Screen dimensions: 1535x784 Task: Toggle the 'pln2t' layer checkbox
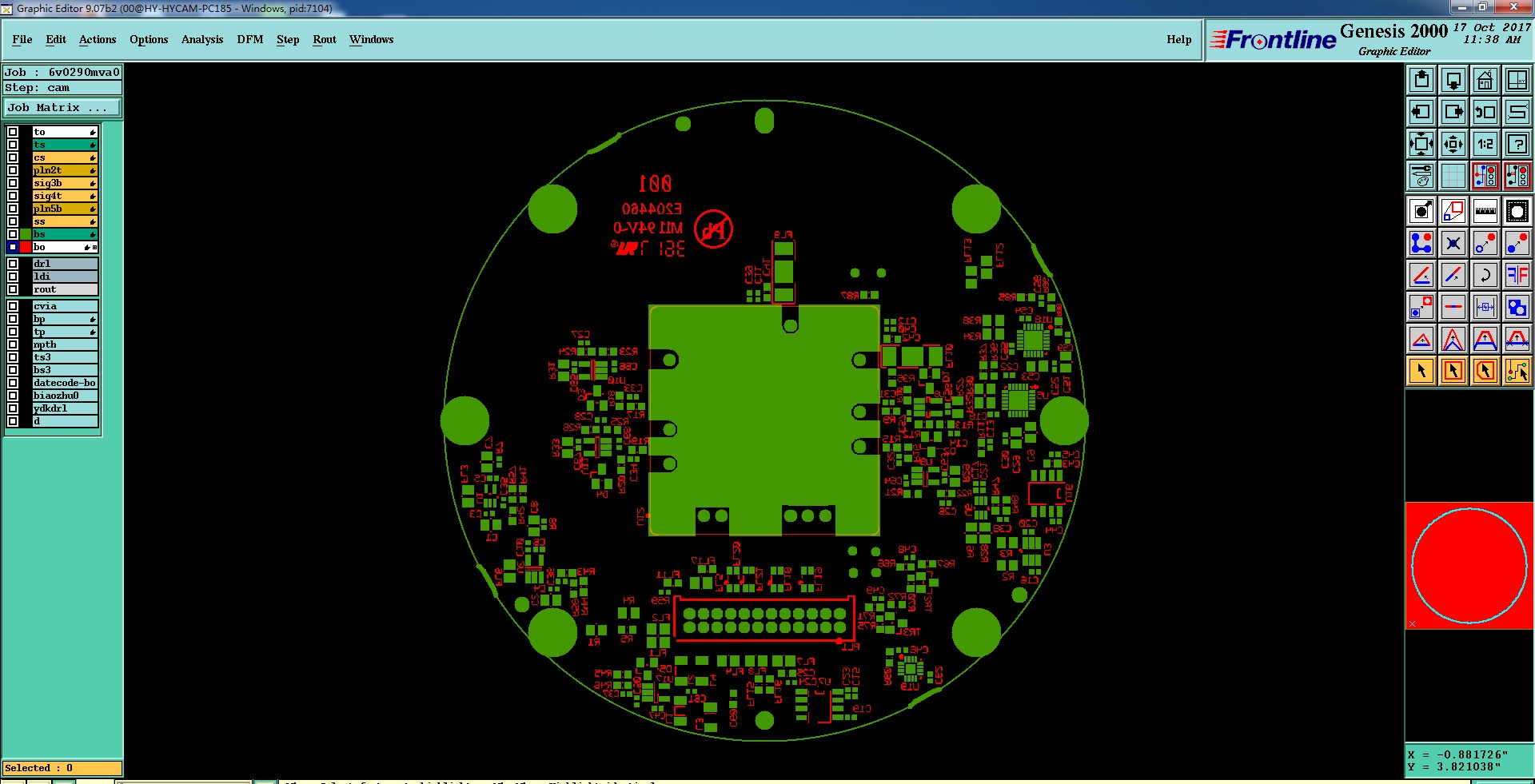click(13, 170)
